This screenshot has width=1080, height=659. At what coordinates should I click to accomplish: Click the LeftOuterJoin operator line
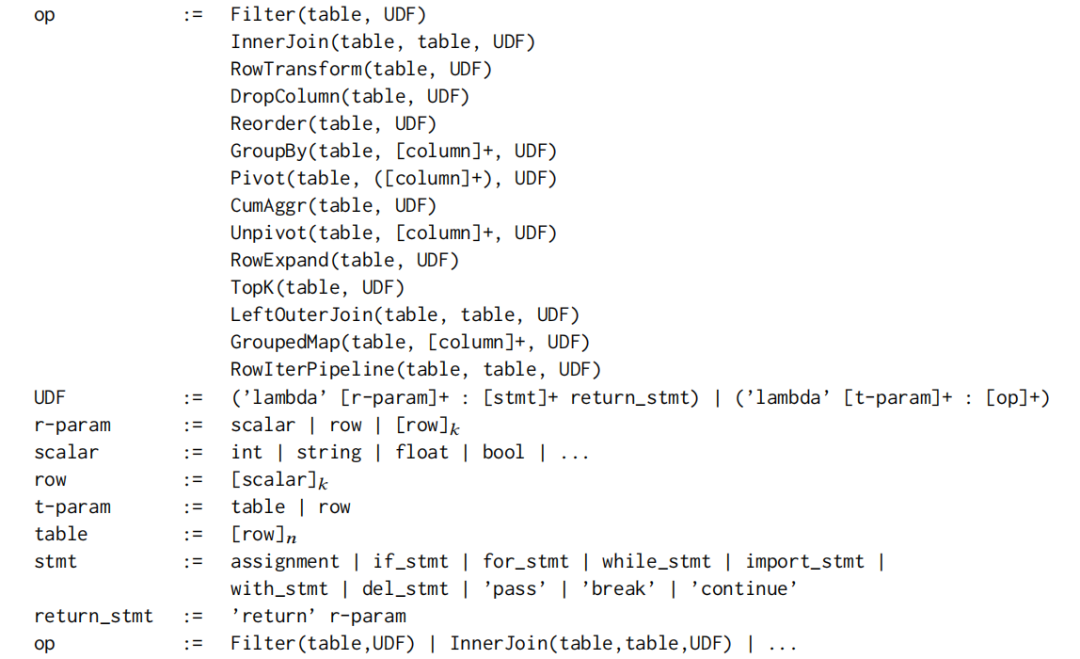(404, 315)
